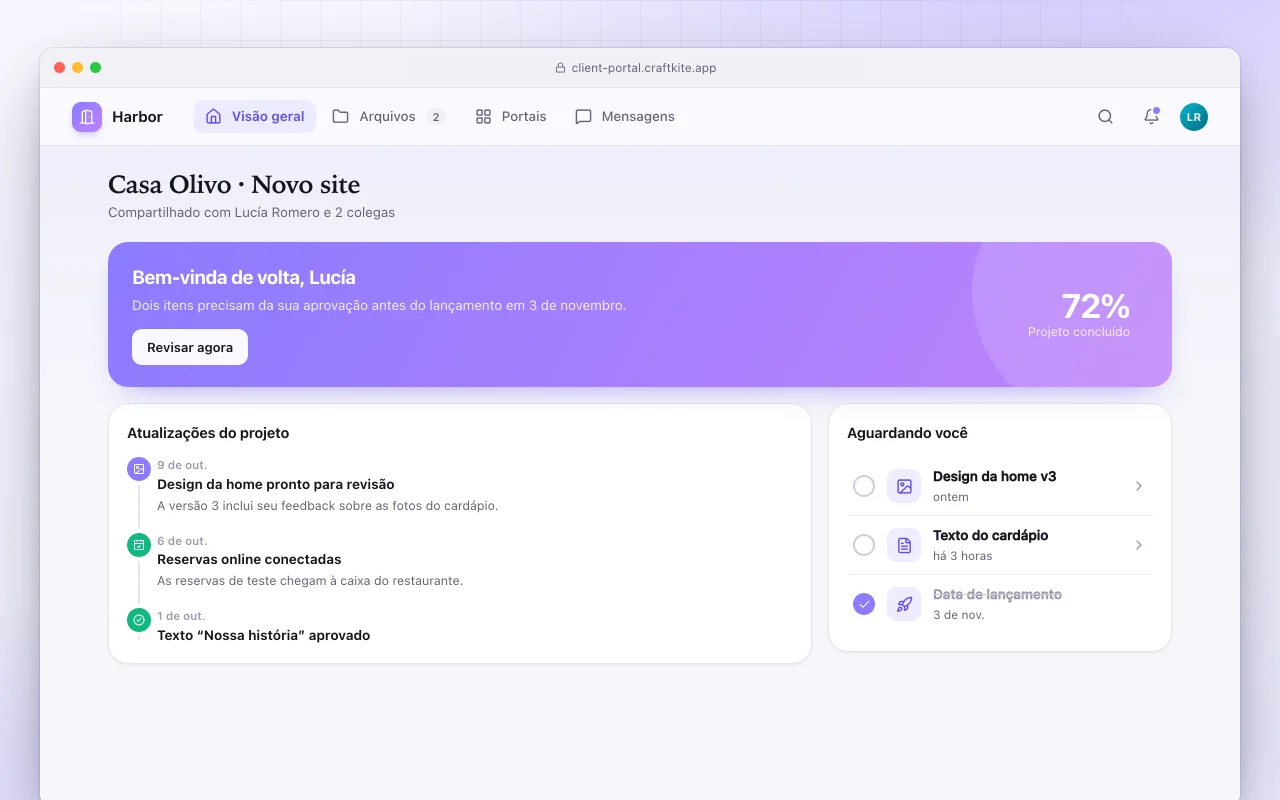Click the Bem-vinda de volta, Lucía heading
The height and width of the screenshot is (800, 1280).
click(x=244, y=277)
